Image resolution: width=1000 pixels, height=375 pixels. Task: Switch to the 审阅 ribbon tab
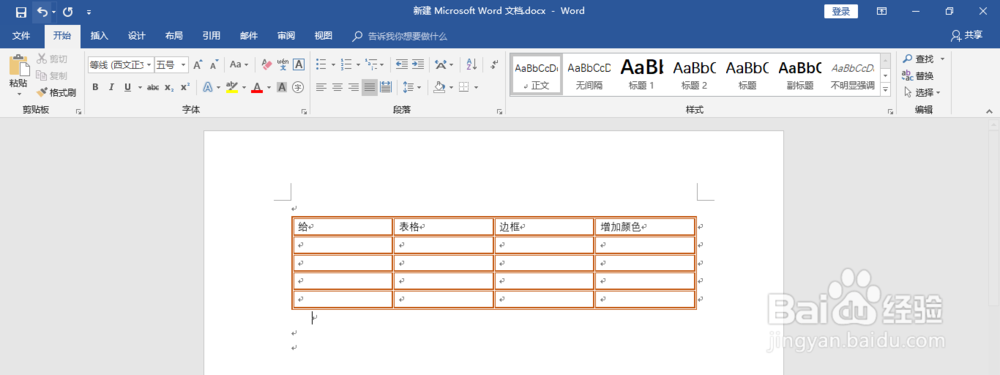tap(286, 36)
